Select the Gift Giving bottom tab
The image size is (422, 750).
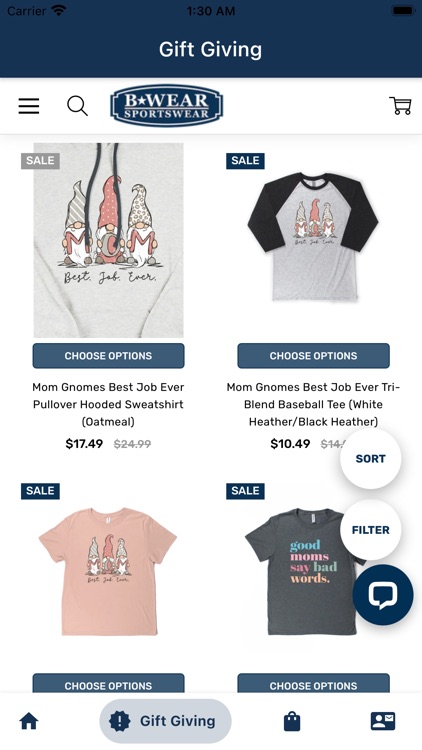(166, 721)
